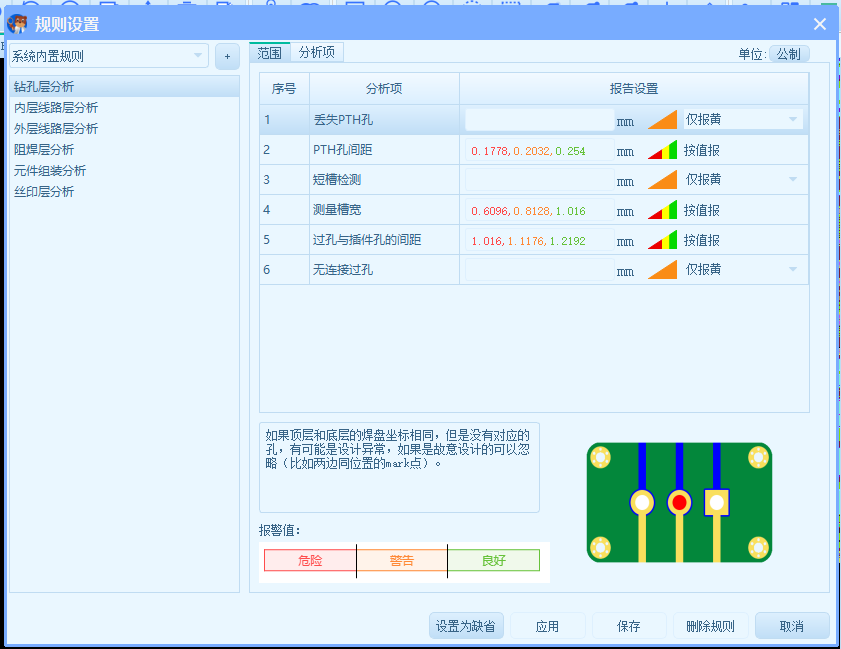Switch to the 范围 tab
Screen dimensions: 841x649
270,53
